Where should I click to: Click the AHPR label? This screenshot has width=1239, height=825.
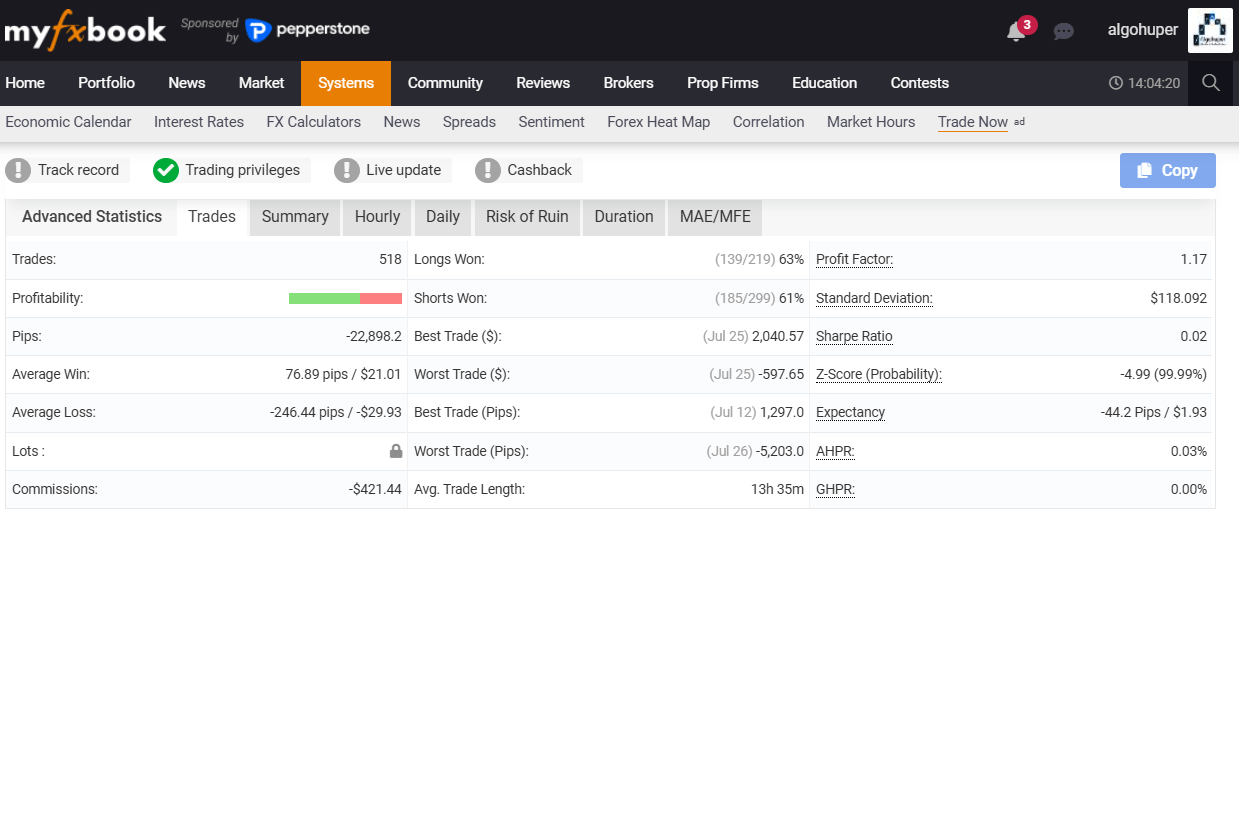tap(835, 451)
